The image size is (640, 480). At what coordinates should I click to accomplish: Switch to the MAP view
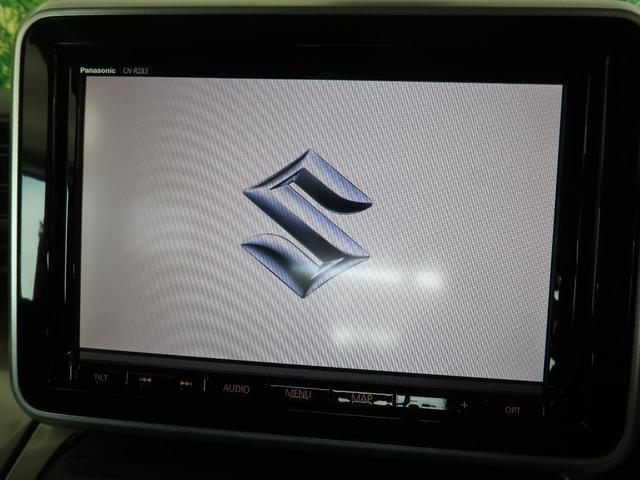[362, 398]
